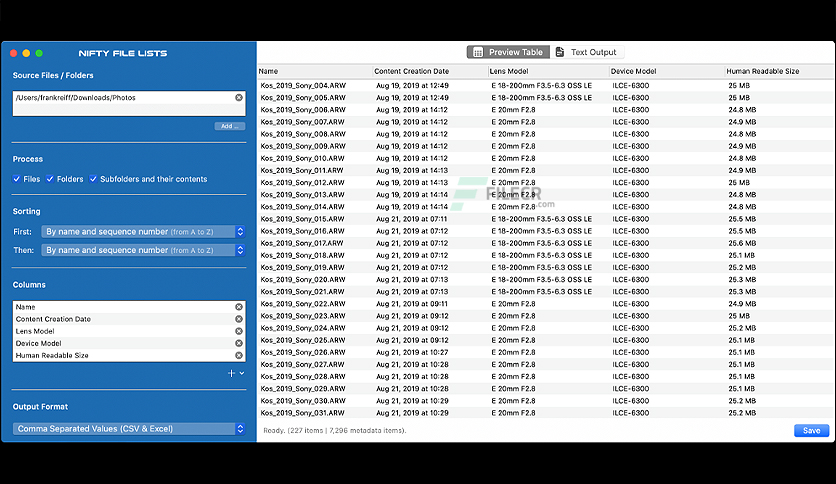Click the status text showing 227 items
836x484 pixels.
tap(335, 431)
